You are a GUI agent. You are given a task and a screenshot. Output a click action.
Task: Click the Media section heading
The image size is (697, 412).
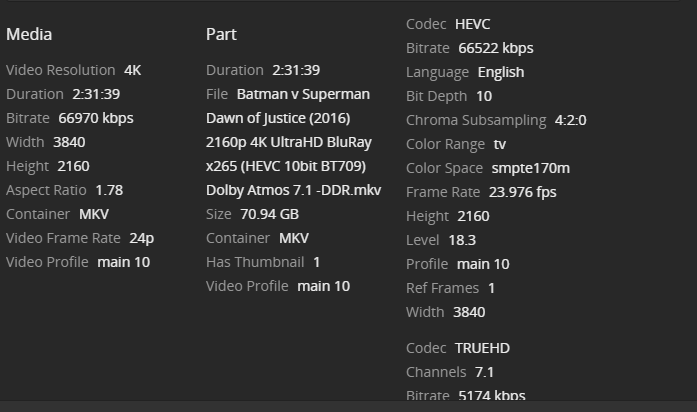(x=29, y=34)
